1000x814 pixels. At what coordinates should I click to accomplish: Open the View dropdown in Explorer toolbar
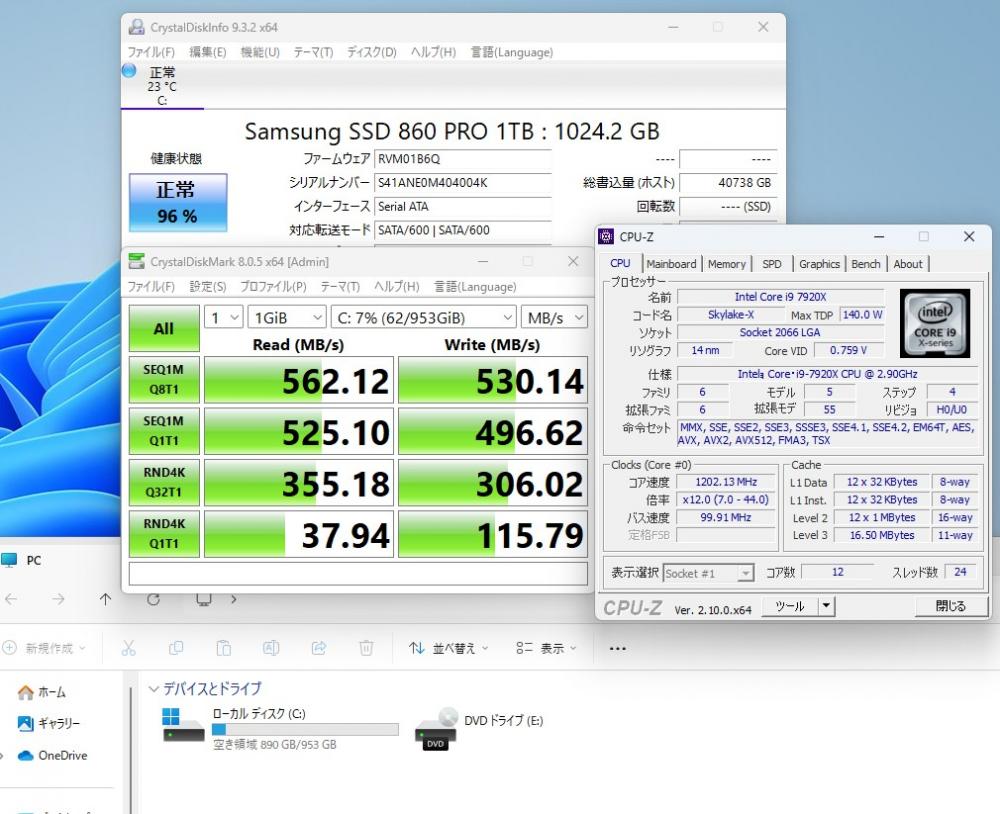pos(546,649)
